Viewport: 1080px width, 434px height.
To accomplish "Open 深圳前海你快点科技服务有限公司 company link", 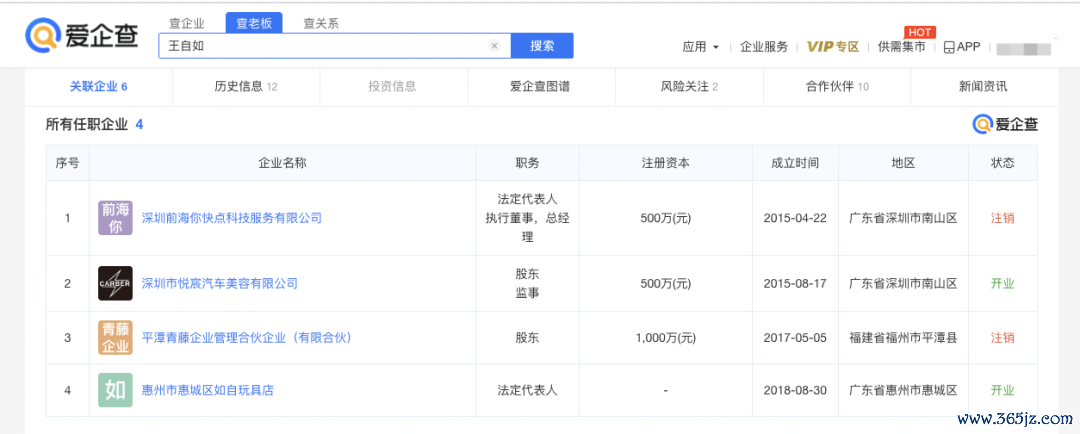I will pos(231,218).
